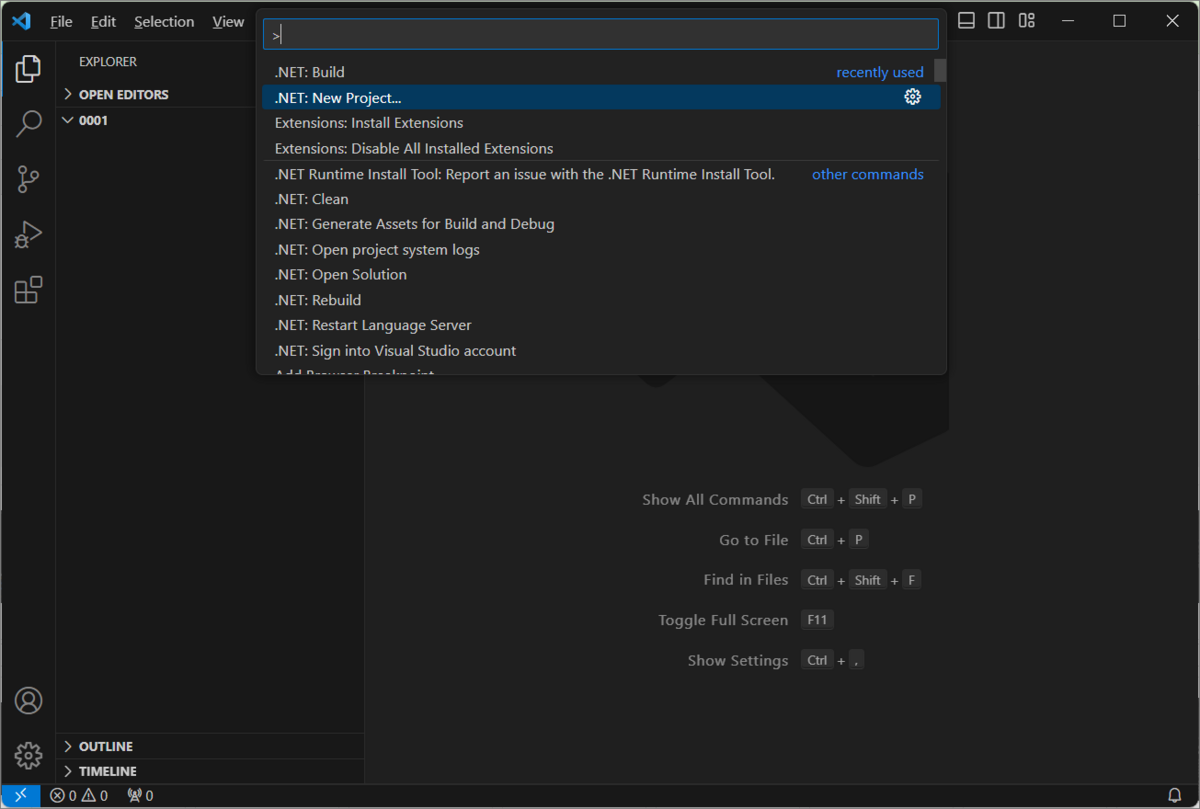Open the Extensions view icon
The image size is (1200, 809).
pos(28,291)
